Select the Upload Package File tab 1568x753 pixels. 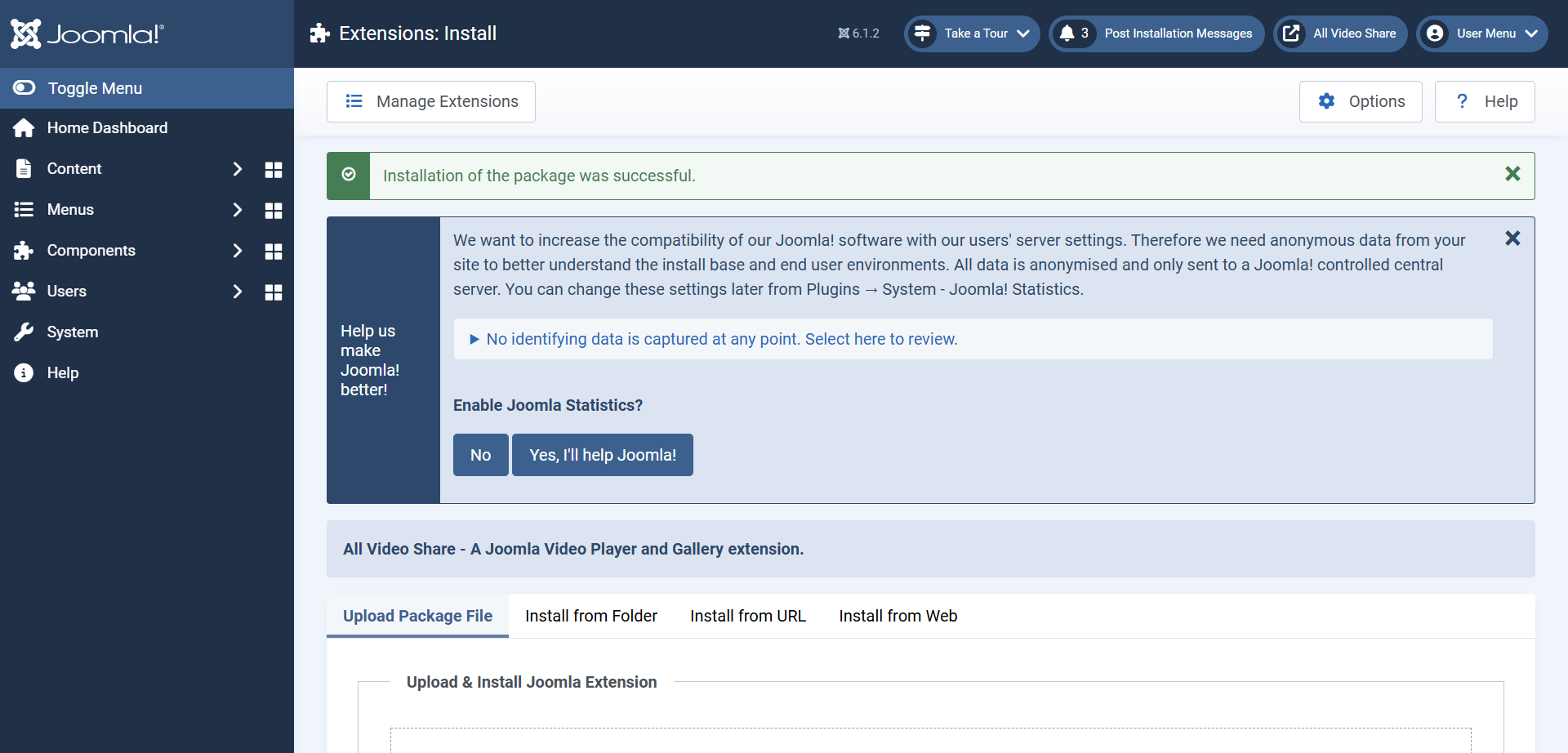tap(417, 616)
